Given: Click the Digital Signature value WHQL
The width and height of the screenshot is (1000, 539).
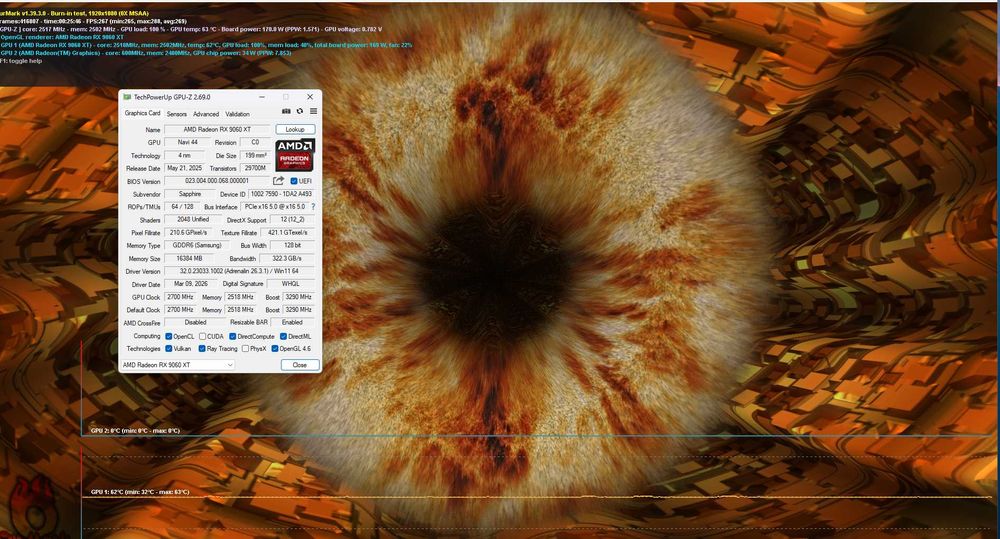Looking at the screenshot, I should pyautogui.click(x=291, y=284).
